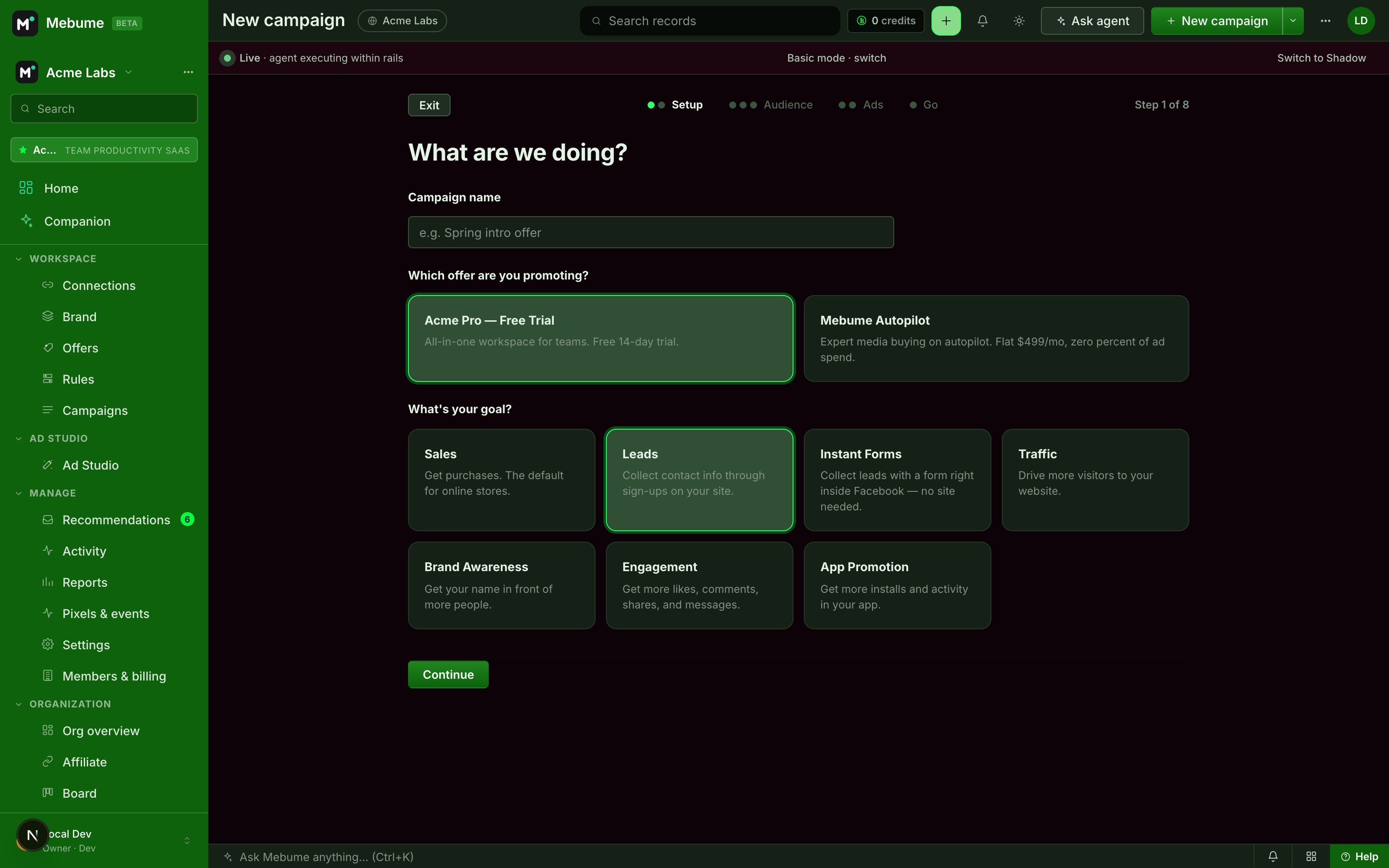Choose the Leads goal card

699,480
